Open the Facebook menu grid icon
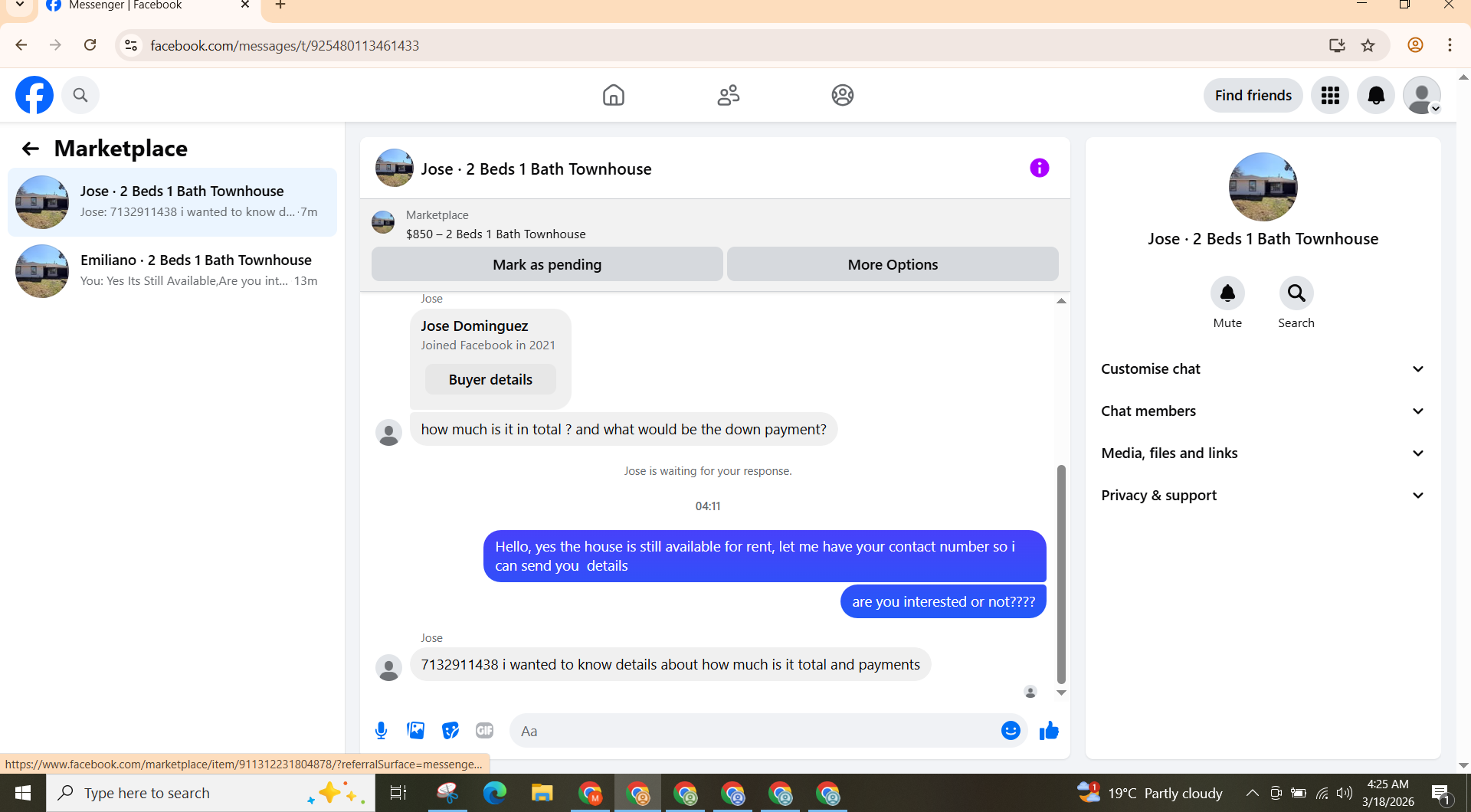Screen dimensions: 1471x812 [1330, 95]
